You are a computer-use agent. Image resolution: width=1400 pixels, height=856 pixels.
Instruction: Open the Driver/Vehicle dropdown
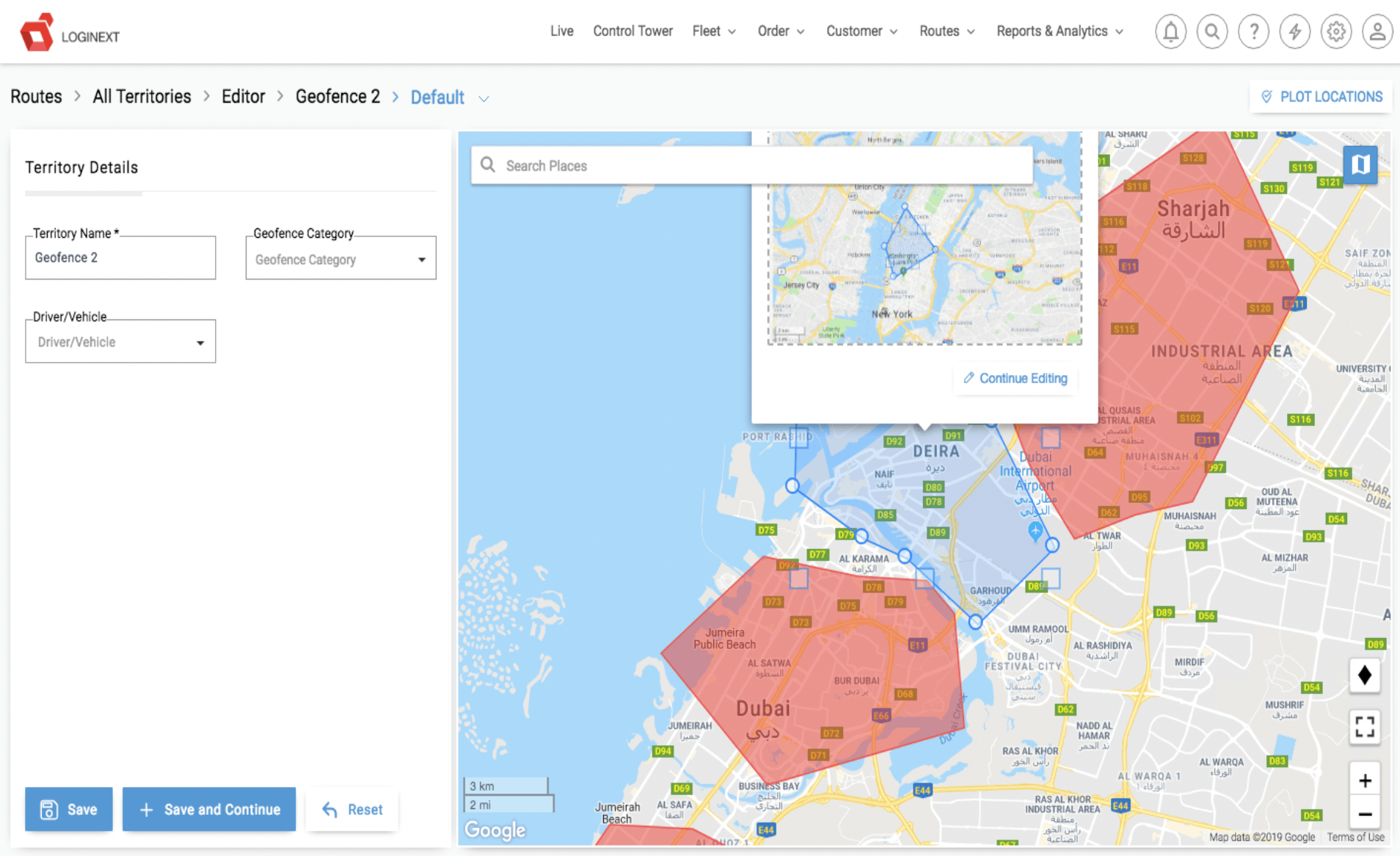click(120, 342)
